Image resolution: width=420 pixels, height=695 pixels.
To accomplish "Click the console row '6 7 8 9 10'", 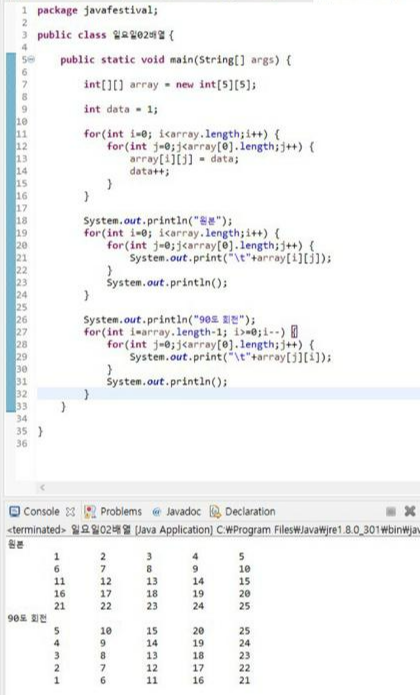I will (152, 569).
